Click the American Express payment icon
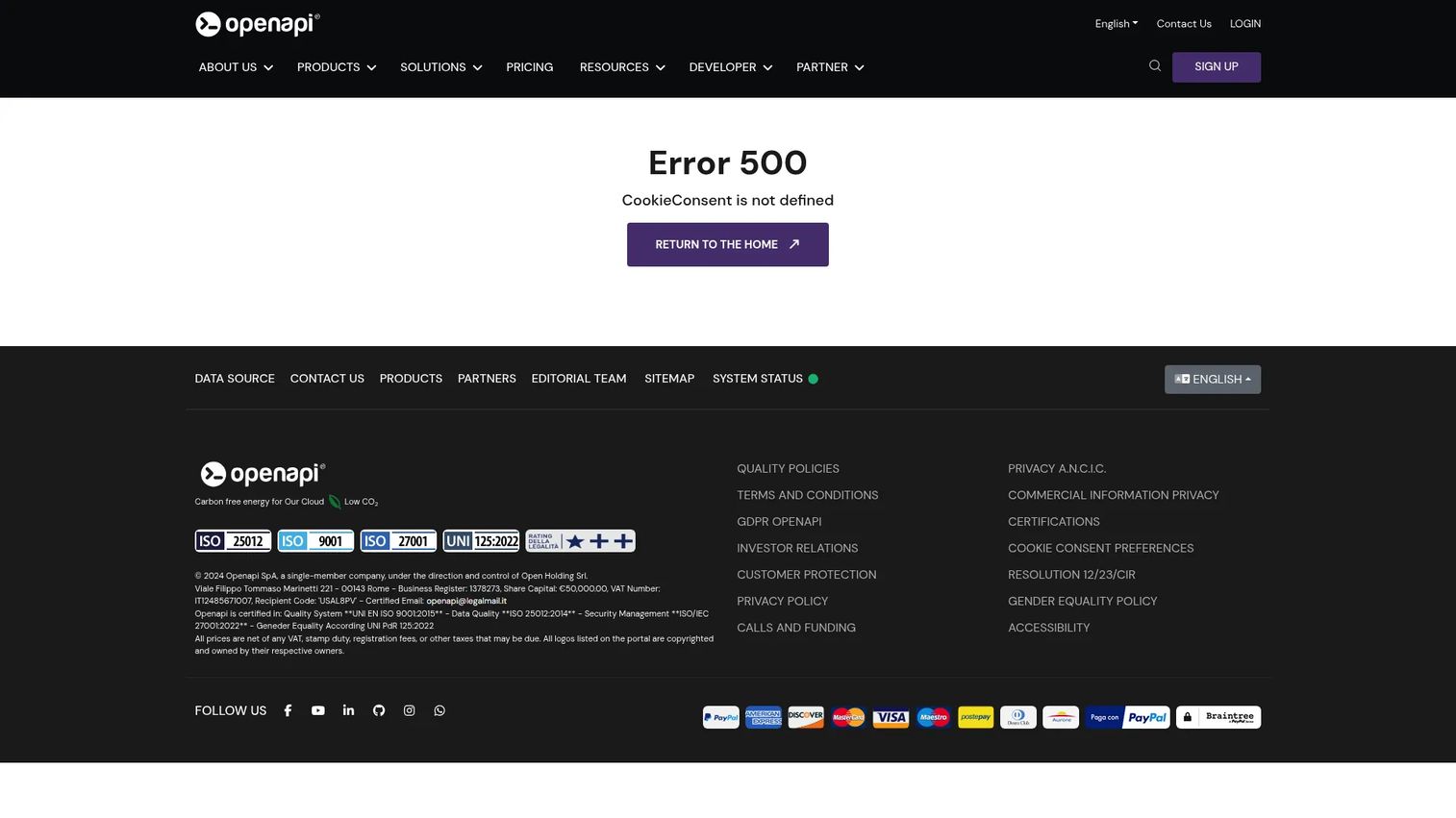 (764, 717)
